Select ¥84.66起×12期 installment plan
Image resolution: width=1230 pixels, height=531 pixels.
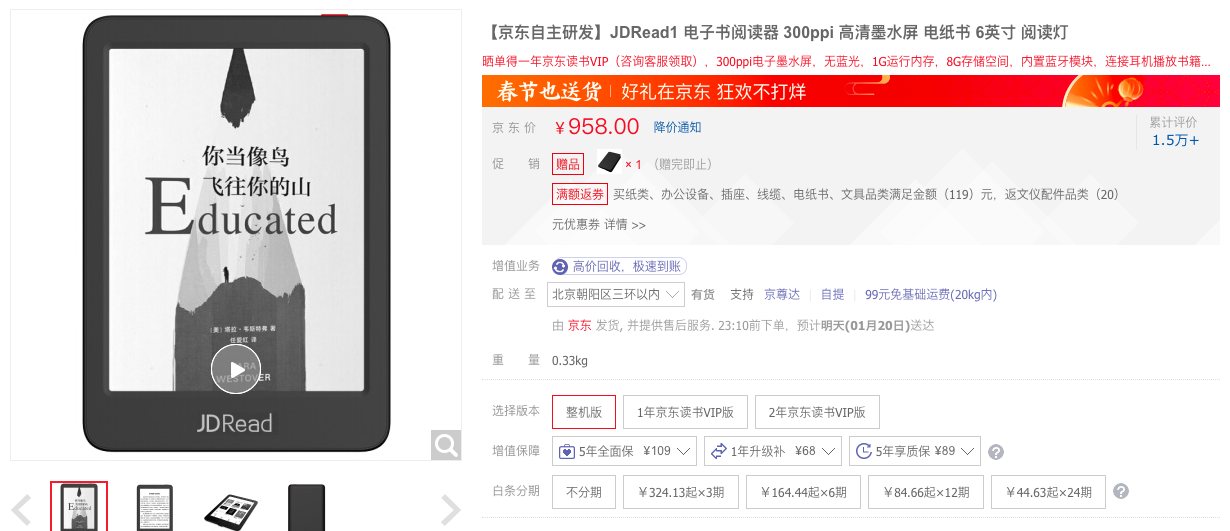[926, 491]
